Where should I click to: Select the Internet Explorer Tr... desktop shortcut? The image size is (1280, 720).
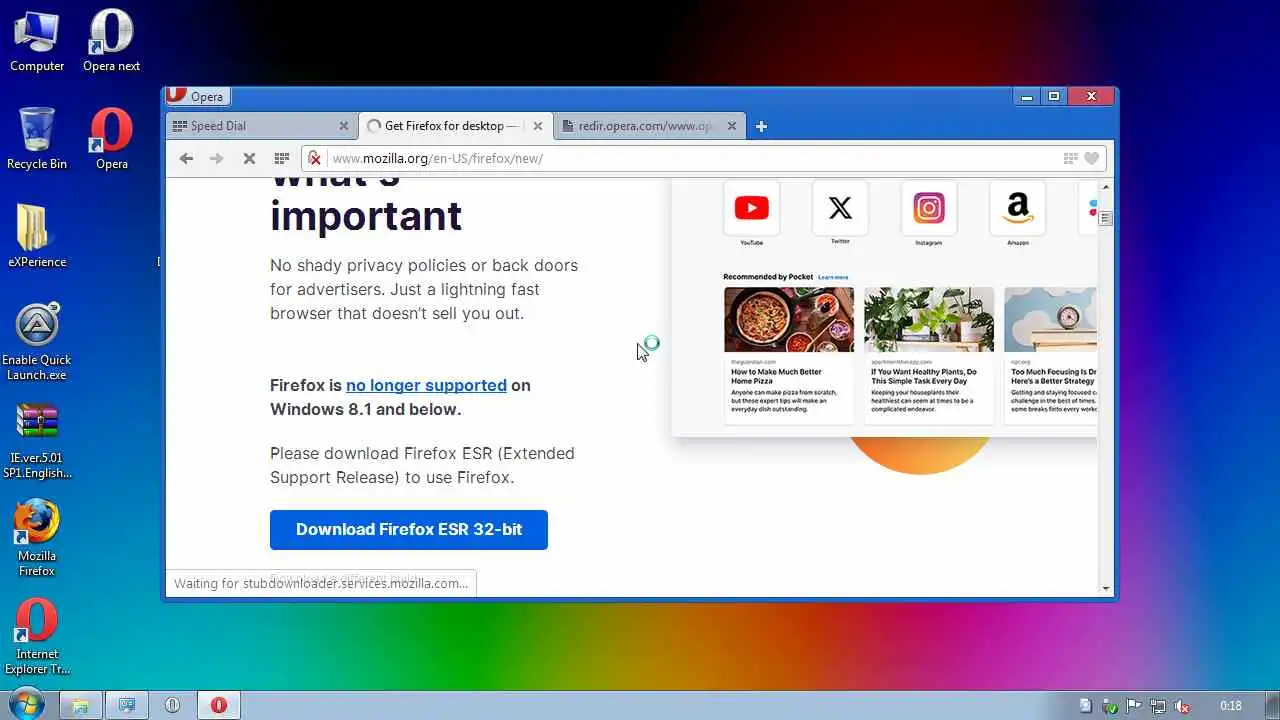(x=37, y=637)
